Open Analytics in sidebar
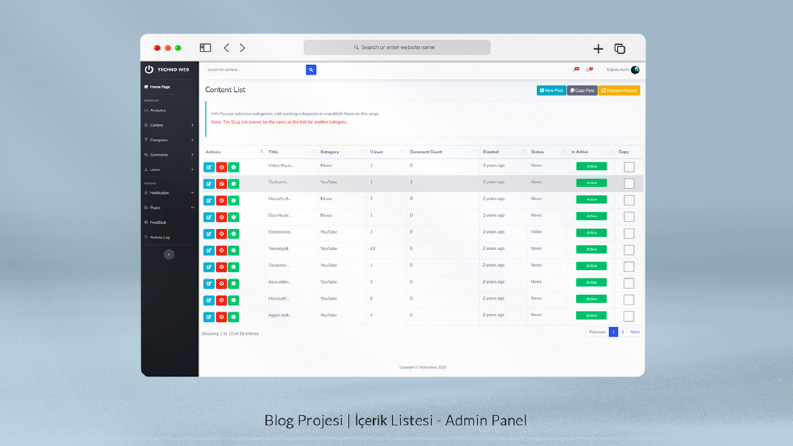Viewport: 793px width, 446px height. click(x=157, y=110)
